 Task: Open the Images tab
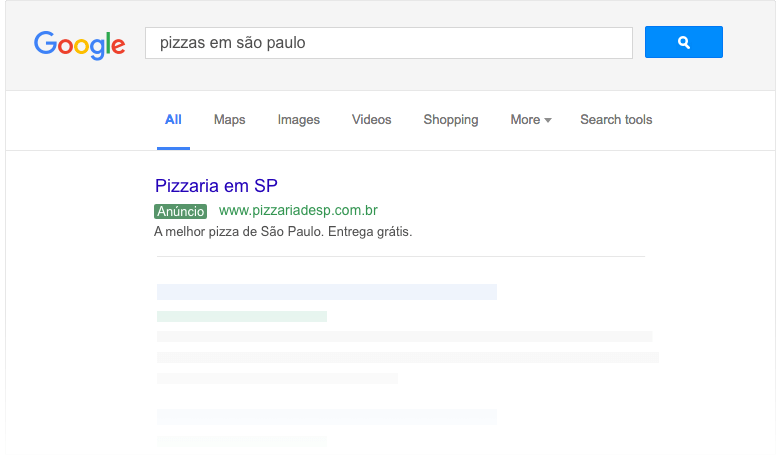[298, 120]
